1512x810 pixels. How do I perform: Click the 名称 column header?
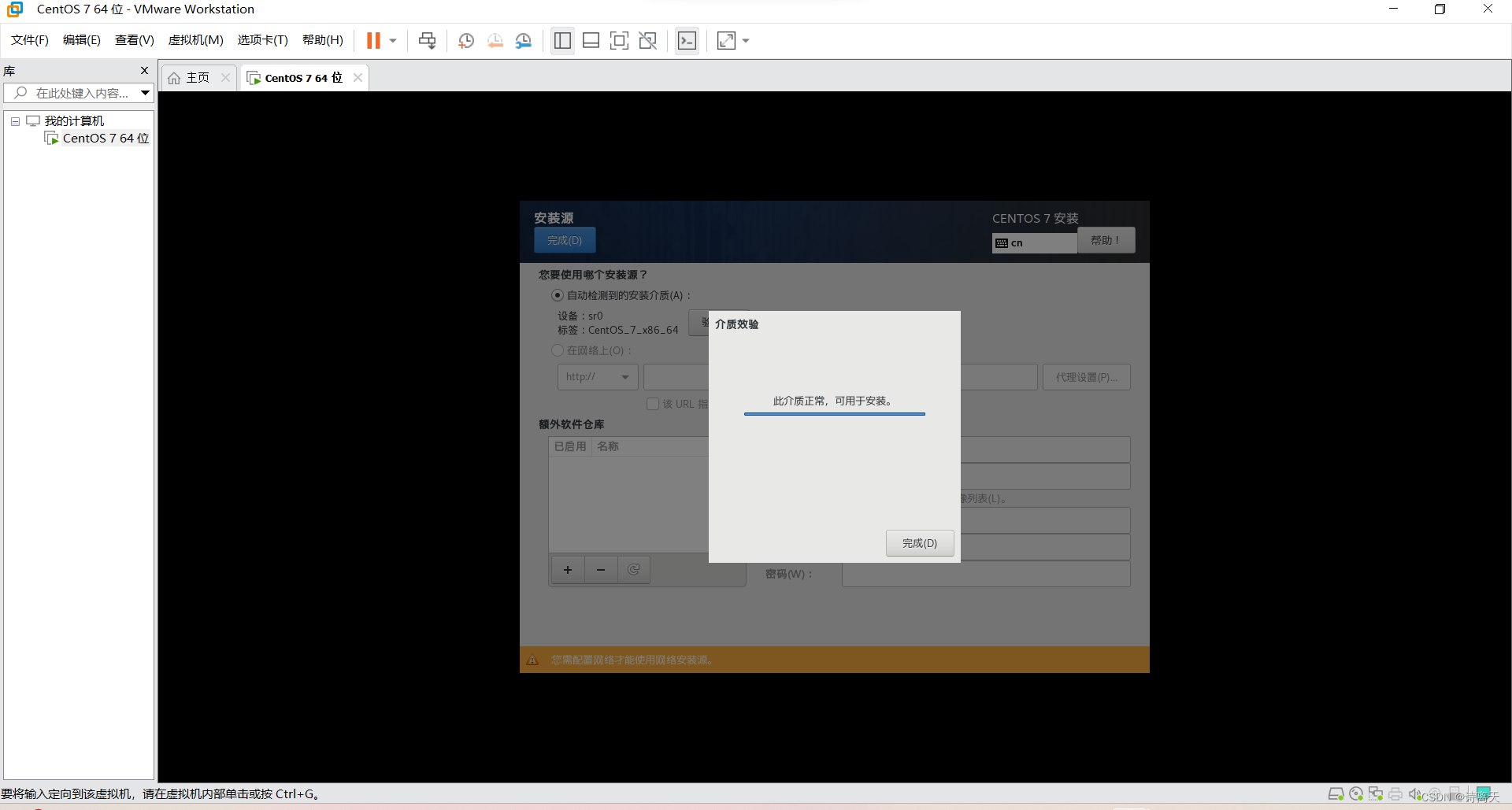click(608, 446)
